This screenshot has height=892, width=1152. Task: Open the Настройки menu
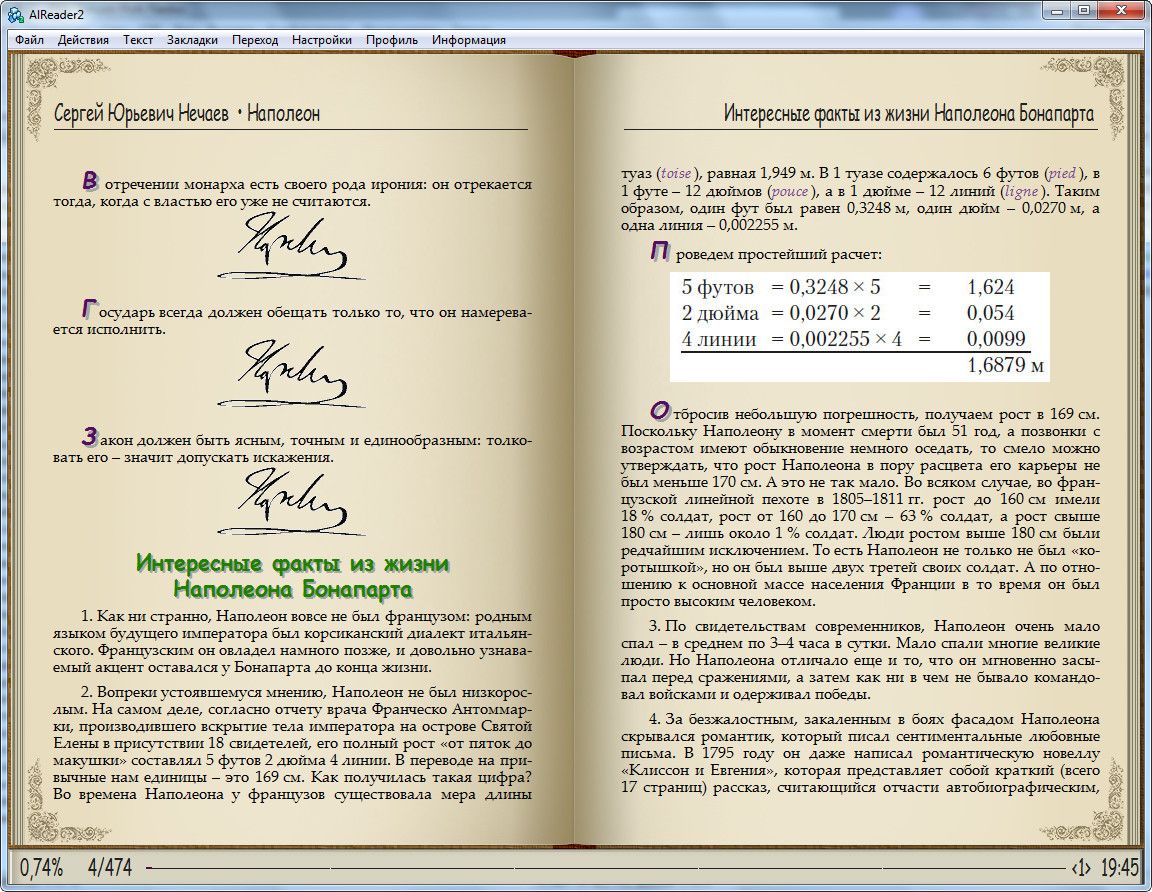322,40
